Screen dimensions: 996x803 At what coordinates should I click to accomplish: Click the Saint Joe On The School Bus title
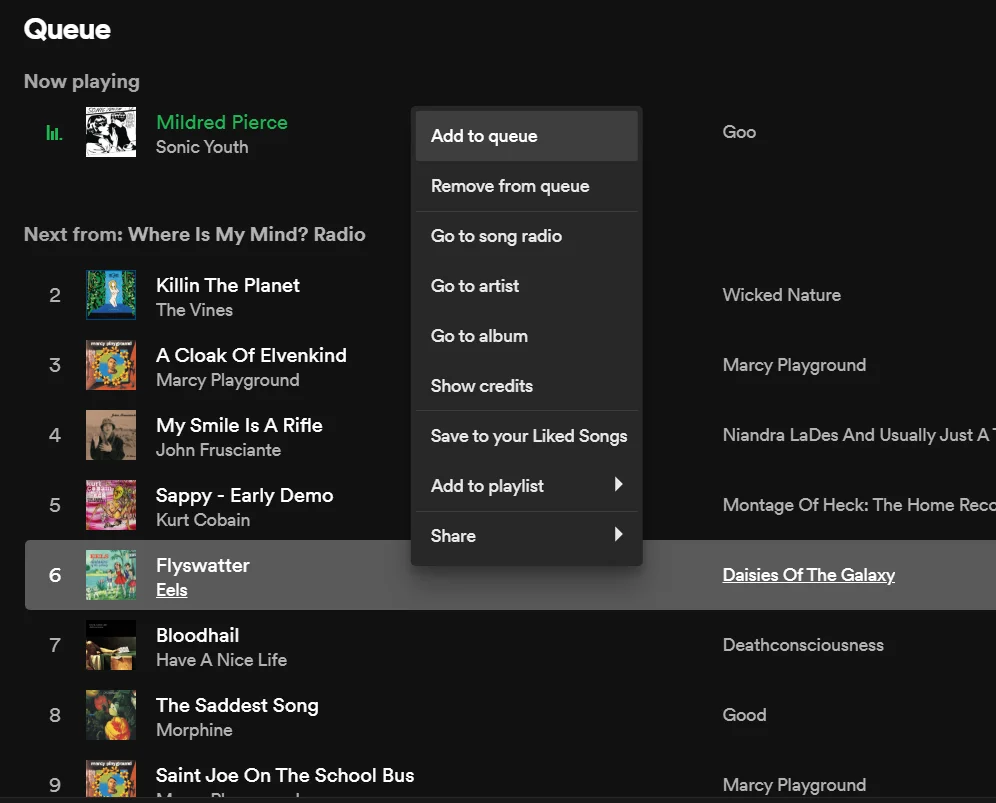[285, 775]
